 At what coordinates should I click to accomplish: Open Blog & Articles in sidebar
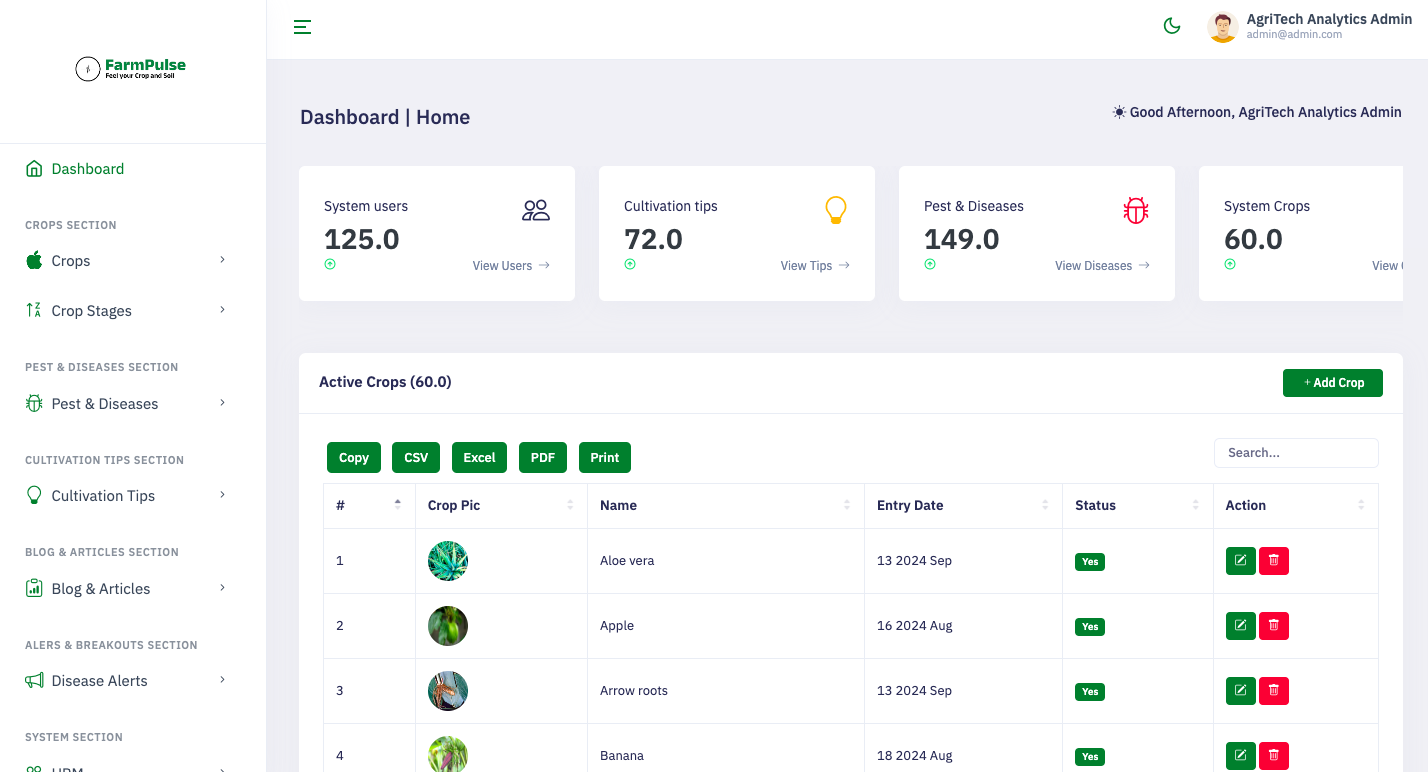click(x=126, y=589)
